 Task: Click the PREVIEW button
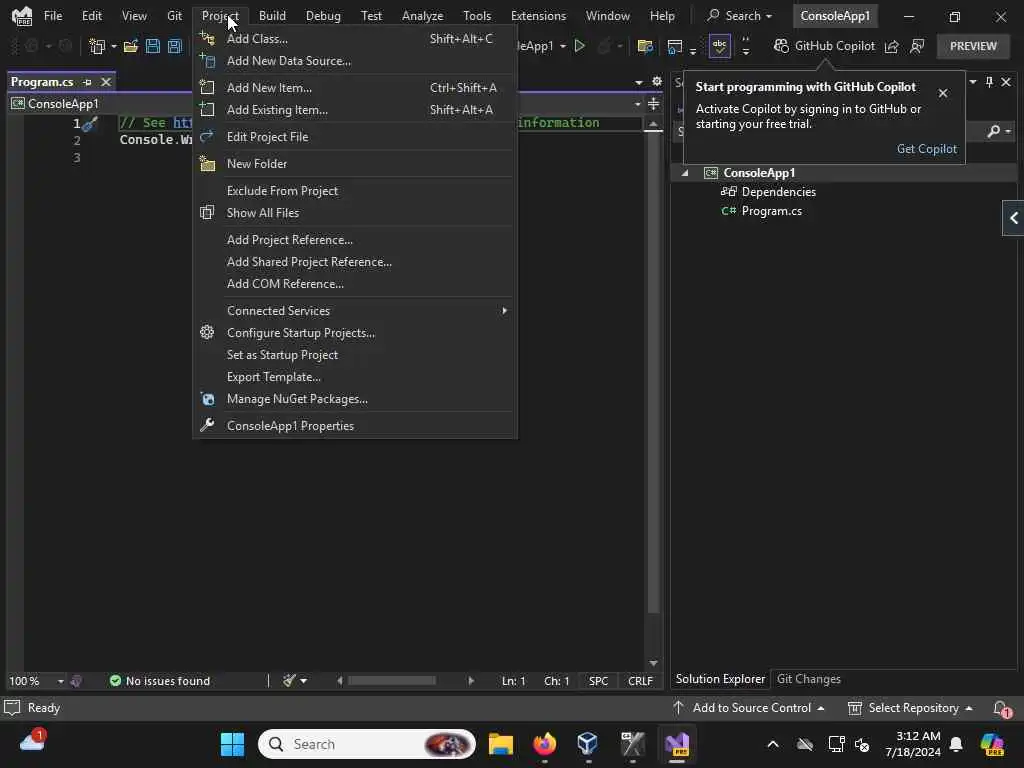coord(973,46)
